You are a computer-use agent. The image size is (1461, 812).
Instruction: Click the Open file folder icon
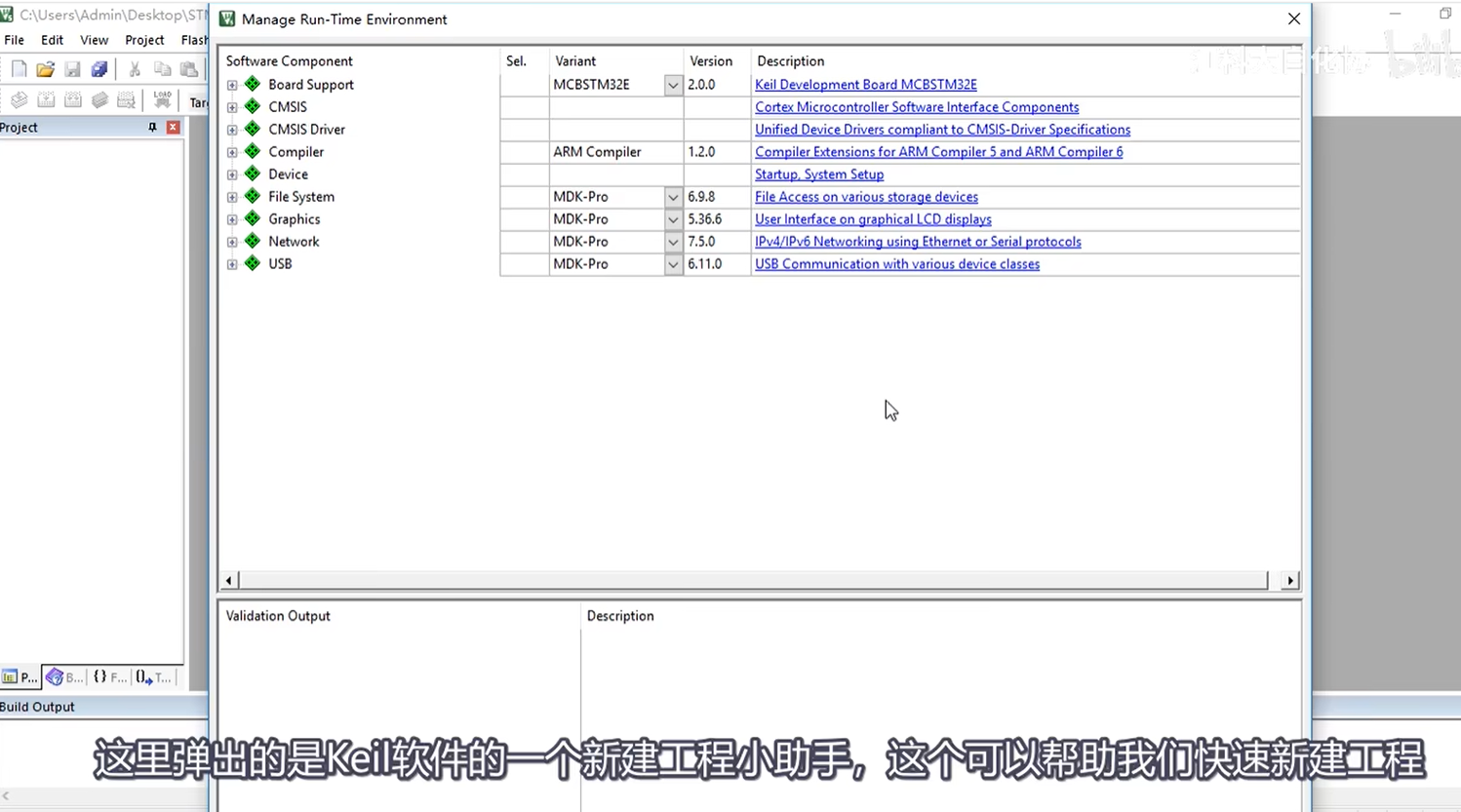(45, 69)
